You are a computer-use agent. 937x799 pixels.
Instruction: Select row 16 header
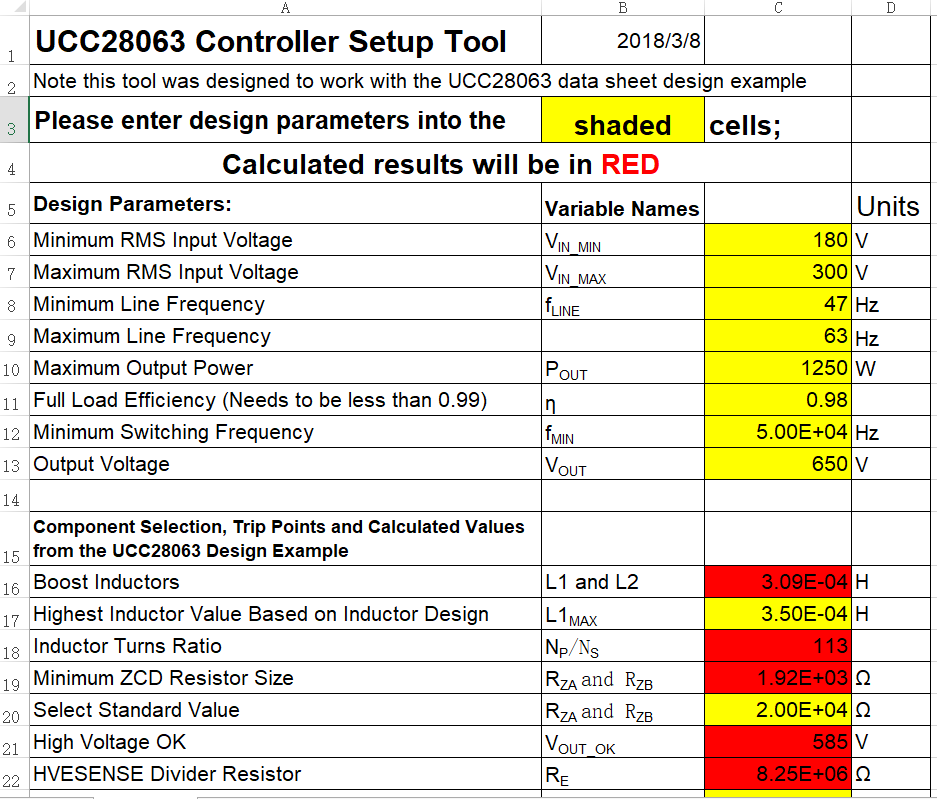(14, 581)
